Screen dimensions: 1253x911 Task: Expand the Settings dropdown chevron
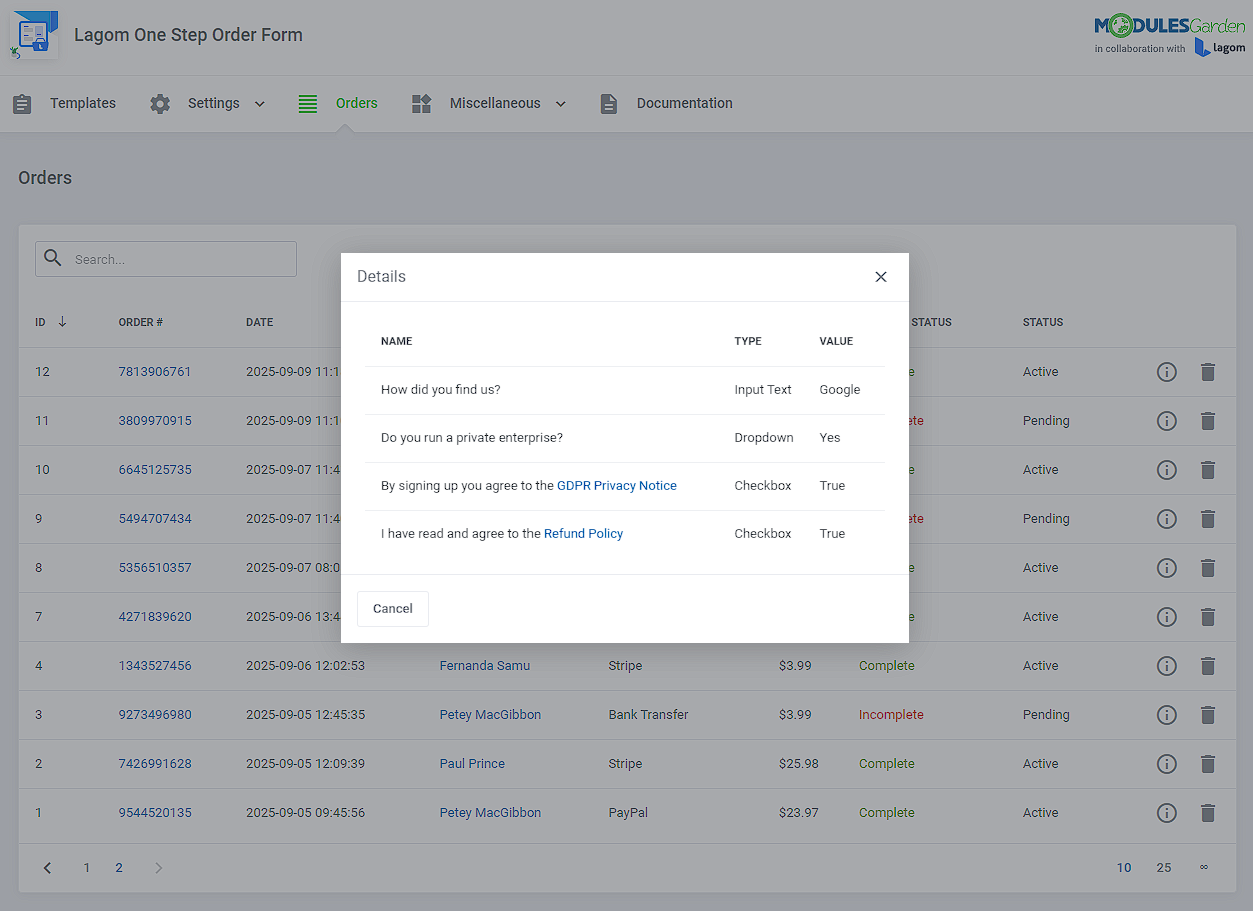point(259,103)
